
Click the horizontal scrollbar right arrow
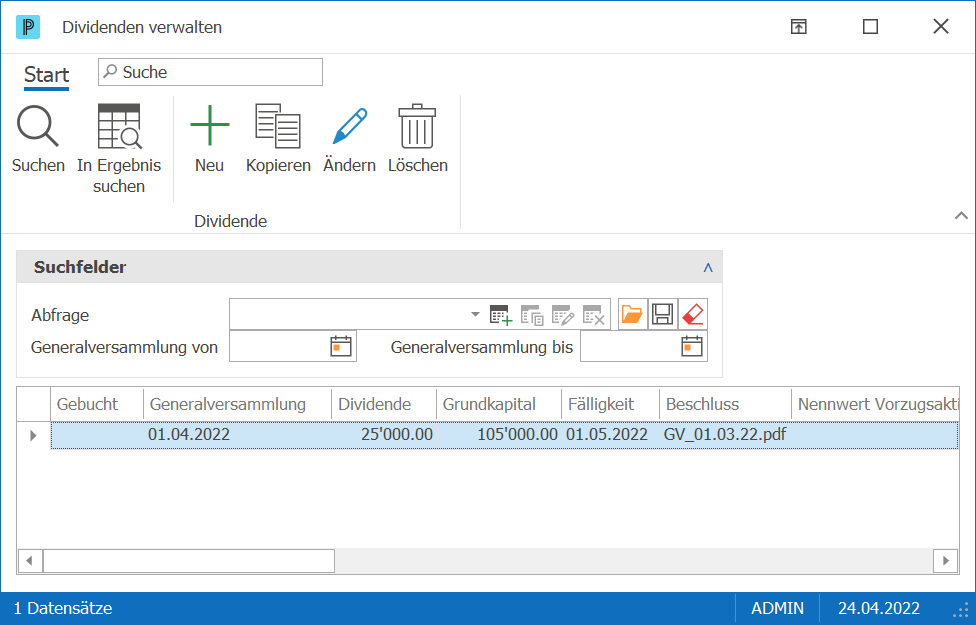[946, 561]
